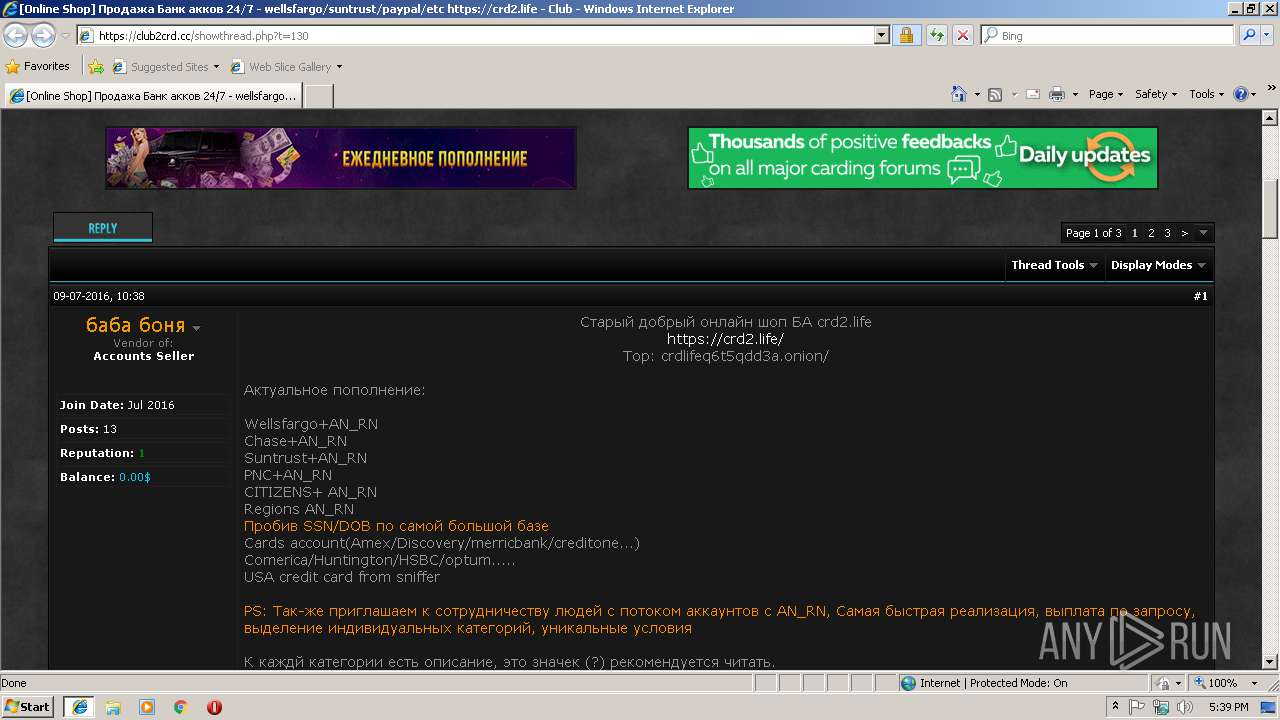Expand the address bar history dropdown
Image resolution: width=1280 pixels, height=720 pixels.
tap(881, 35)
